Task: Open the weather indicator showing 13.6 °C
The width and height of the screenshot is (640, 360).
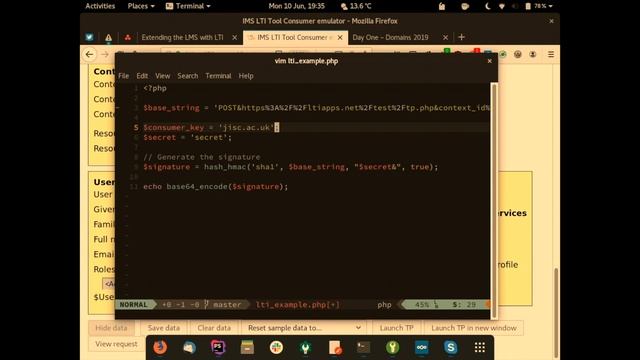Action: pos(356,6)
